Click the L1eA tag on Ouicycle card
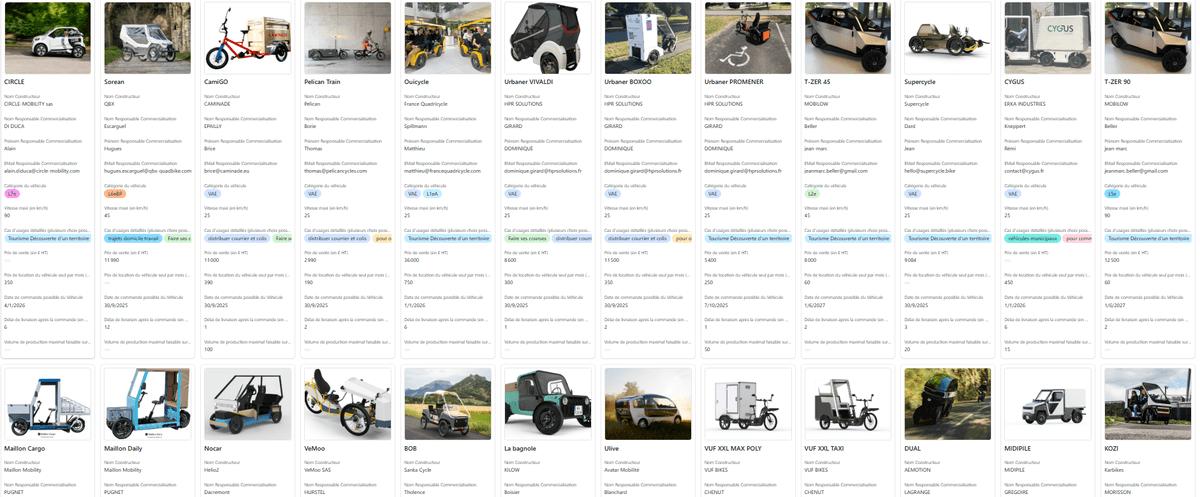The image size is (1200, 497). 432,194
